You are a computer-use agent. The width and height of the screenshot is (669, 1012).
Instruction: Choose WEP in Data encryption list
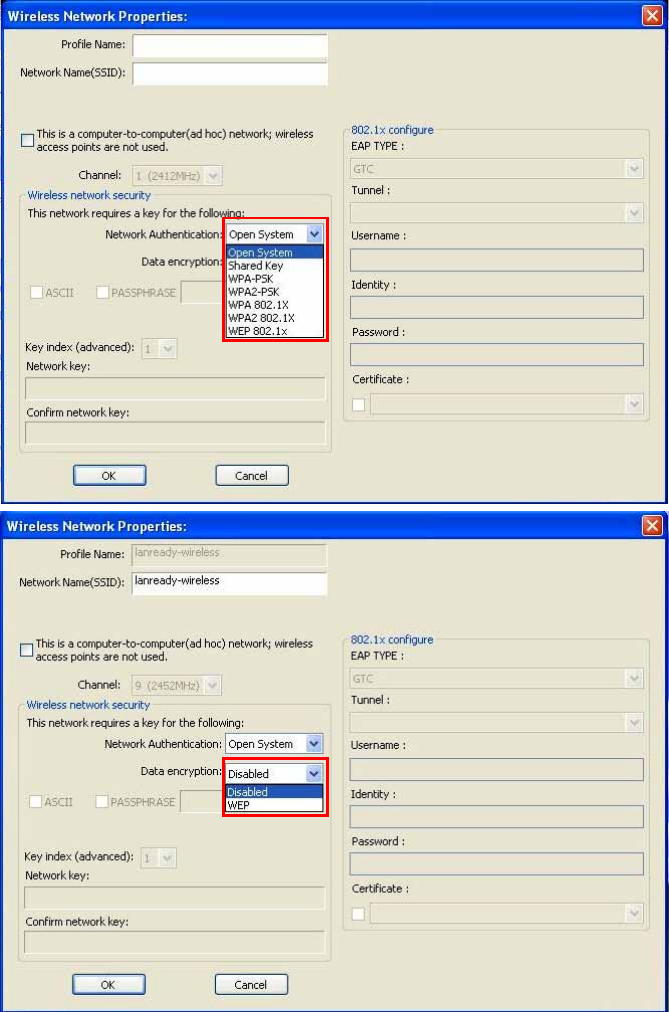pos(274,805)
